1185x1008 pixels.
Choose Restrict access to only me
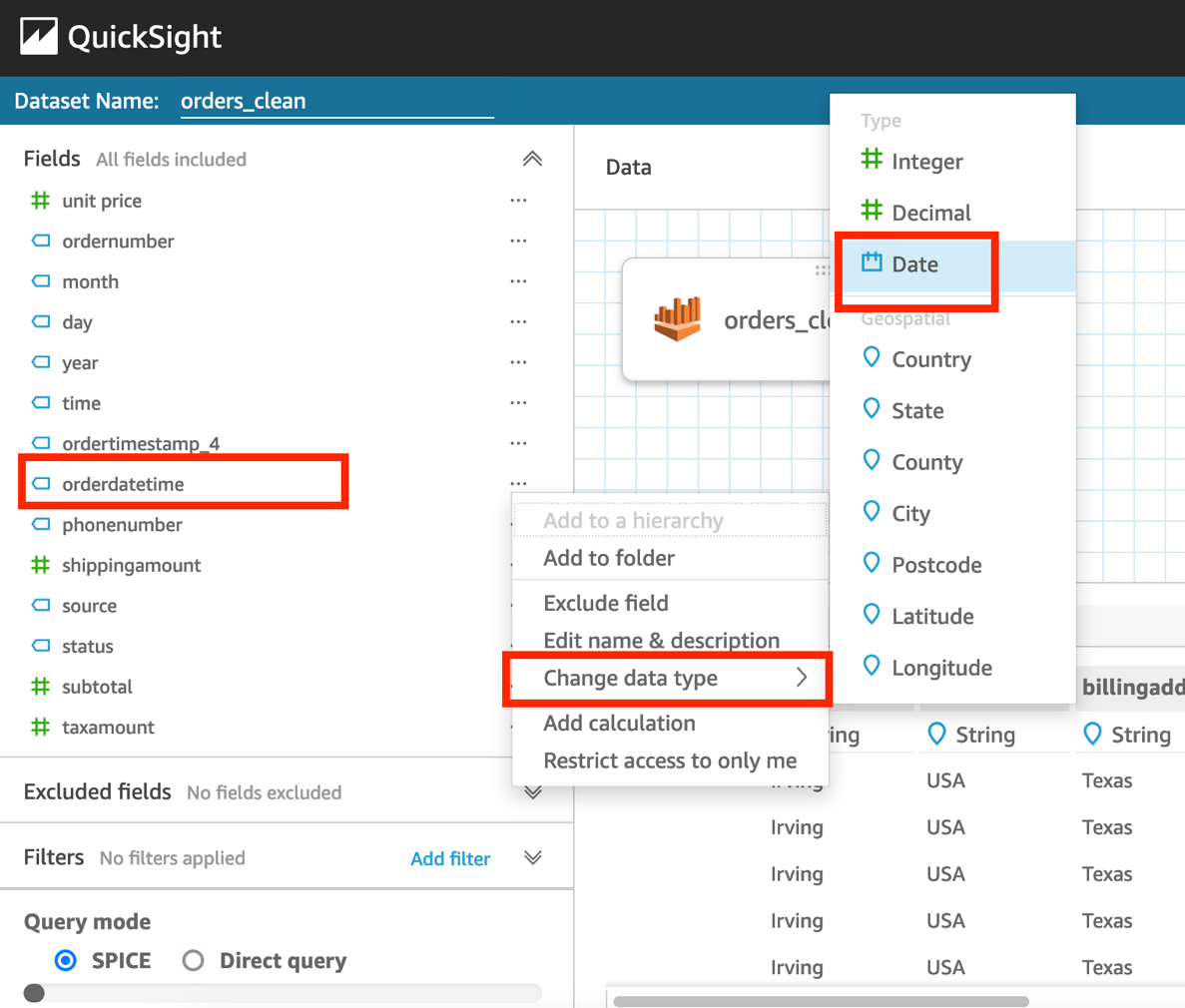670,760
